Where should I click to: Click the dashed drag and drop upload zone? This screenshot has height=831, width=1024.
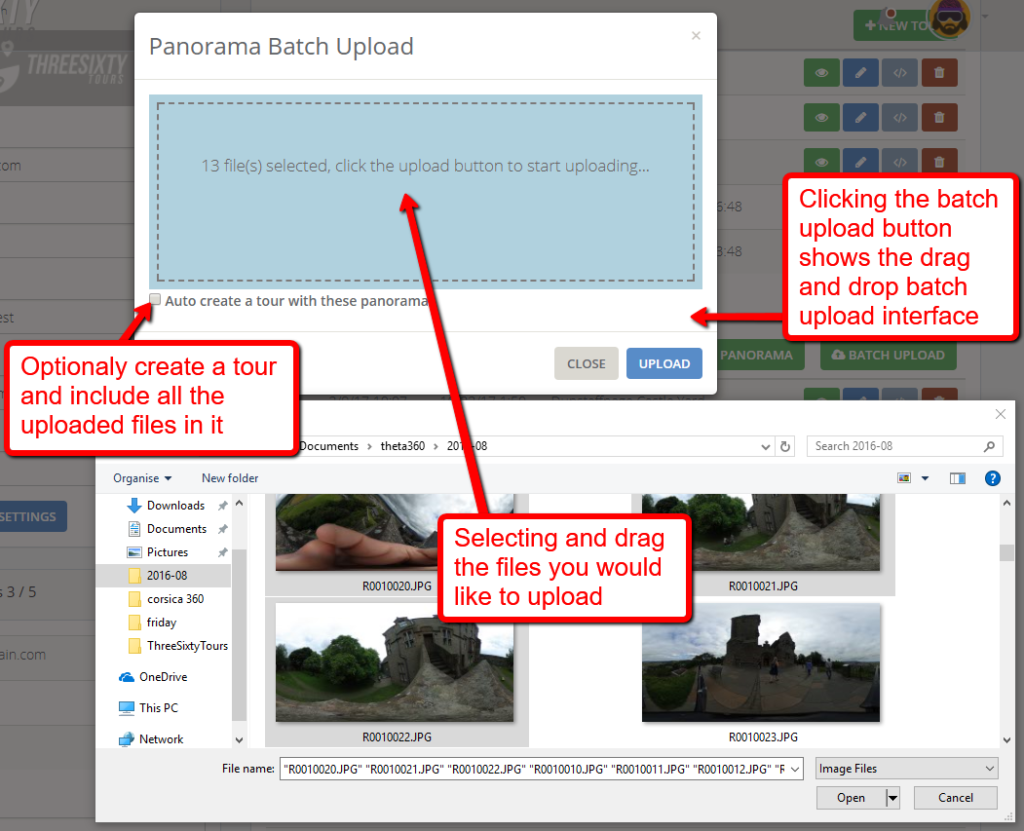click(425, 192)
